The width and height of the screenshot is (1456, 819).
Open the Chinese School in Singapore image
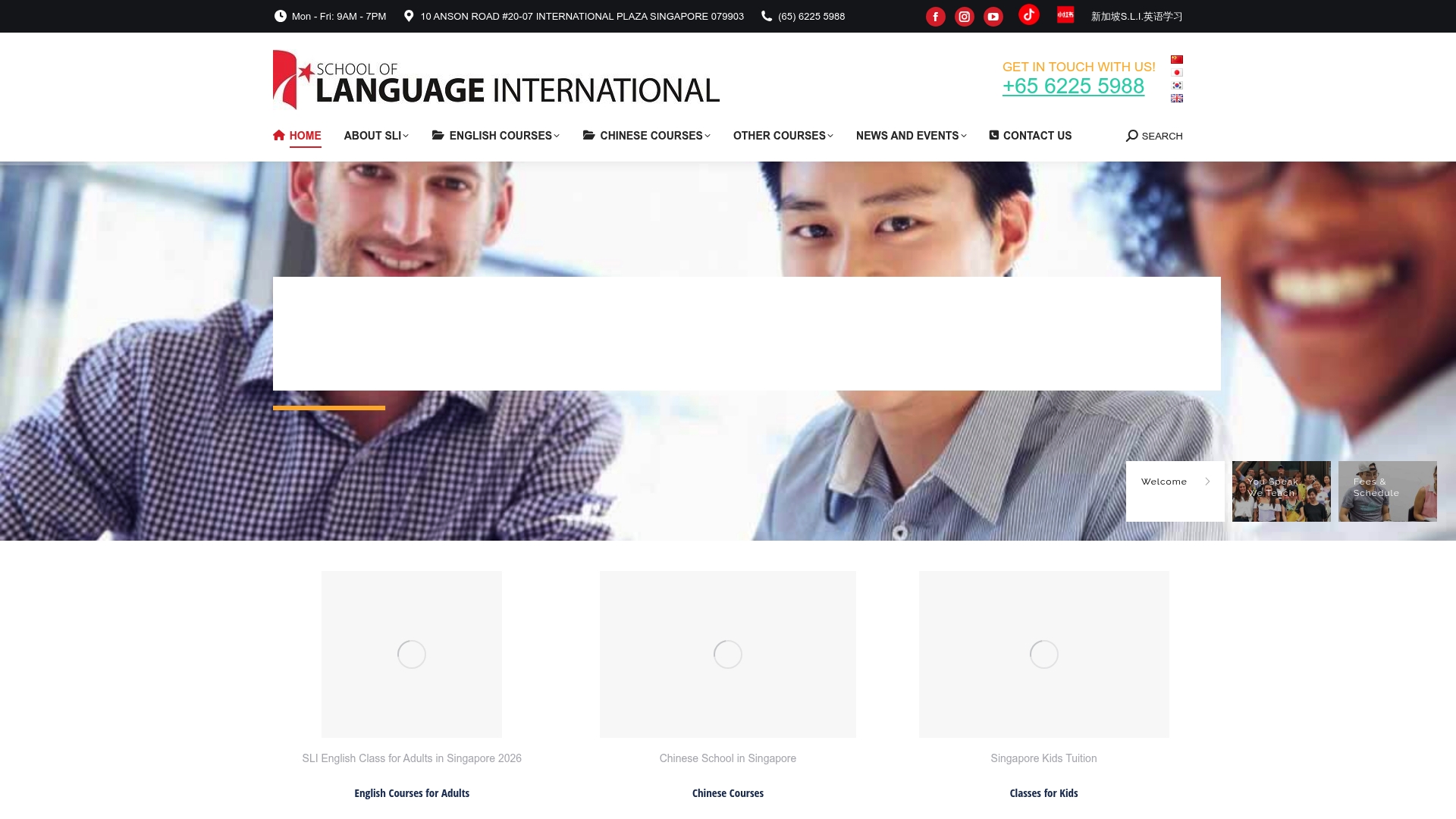727,654
